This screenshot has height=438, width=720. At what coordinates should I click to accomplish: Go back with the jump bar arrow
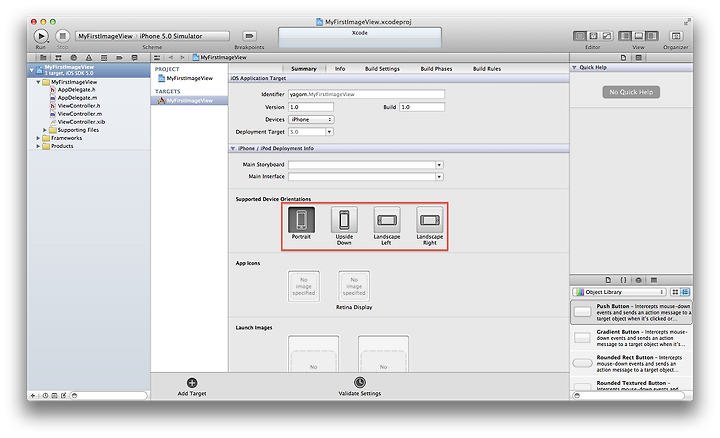170,58
